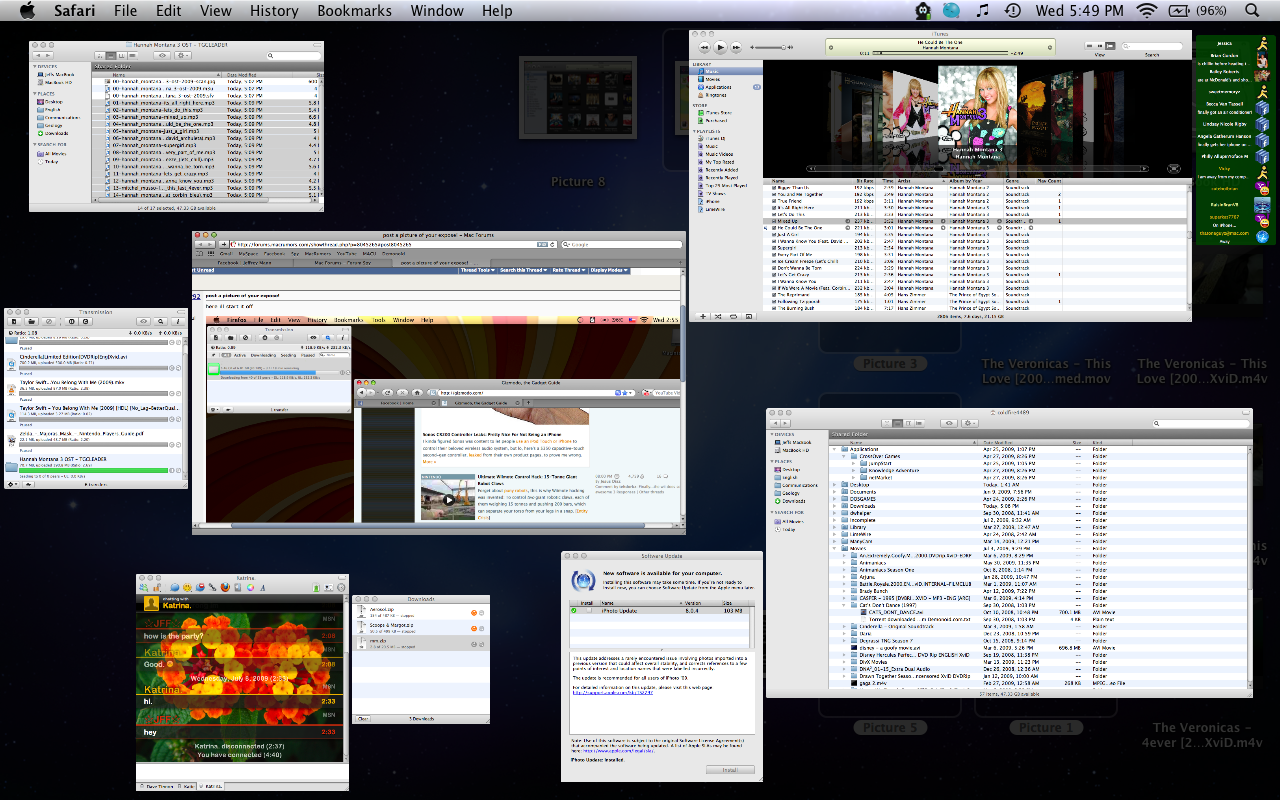Screen dimensions: 1280x800
Task: Open Gmail bookmark in Safari bookmarks bar
Action: [226, 254]
